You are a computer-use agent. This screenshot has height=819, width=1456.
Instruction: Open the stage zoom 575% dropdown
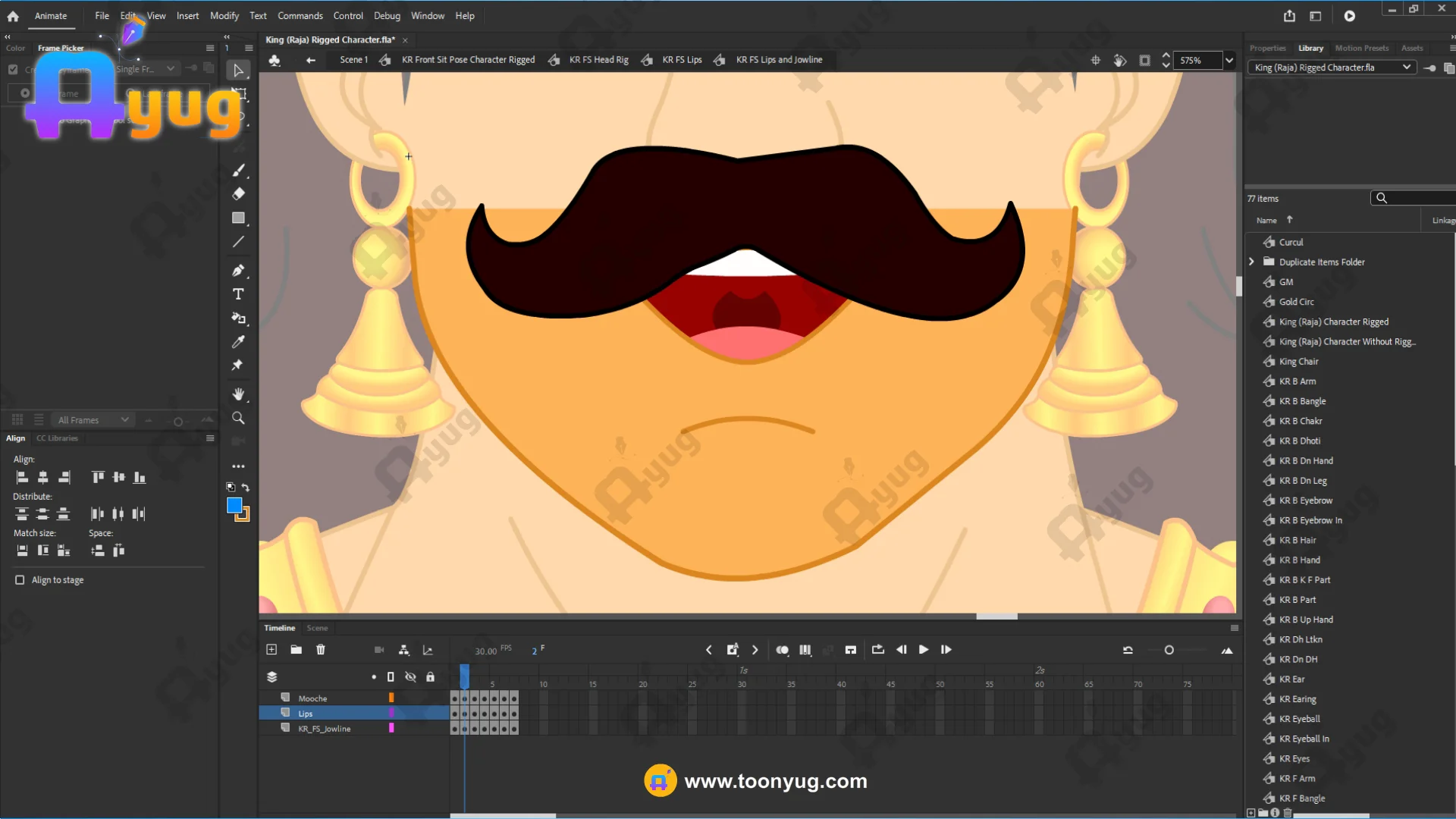(1229, 61)
